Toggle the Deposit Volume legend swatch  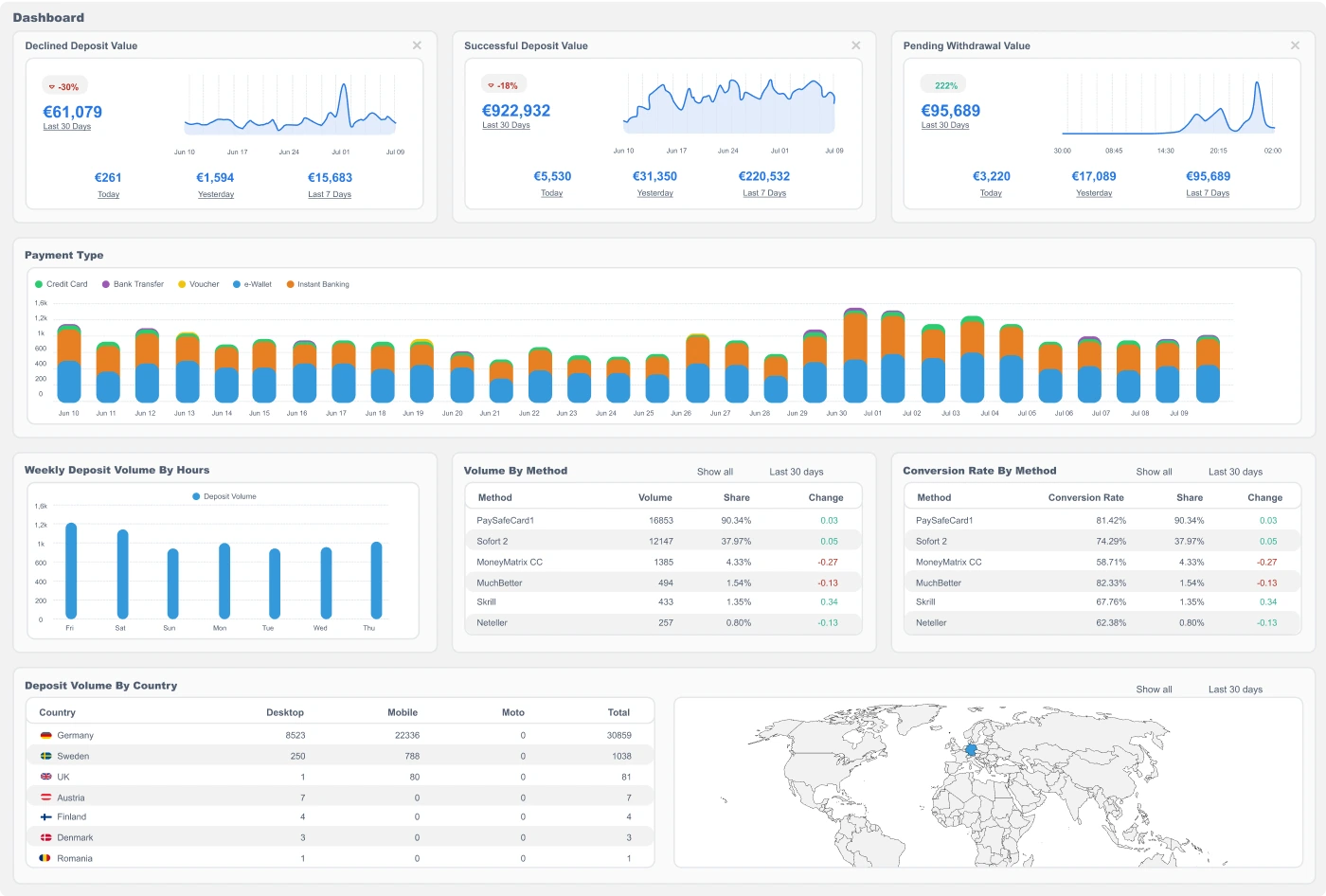(197, 496)
